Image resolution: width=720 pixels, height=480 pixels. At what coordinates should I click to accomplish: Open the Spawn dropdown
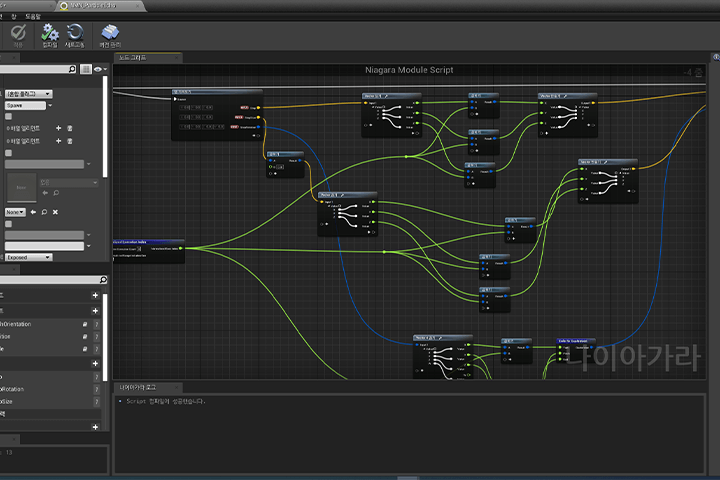(x=26, y=106)
